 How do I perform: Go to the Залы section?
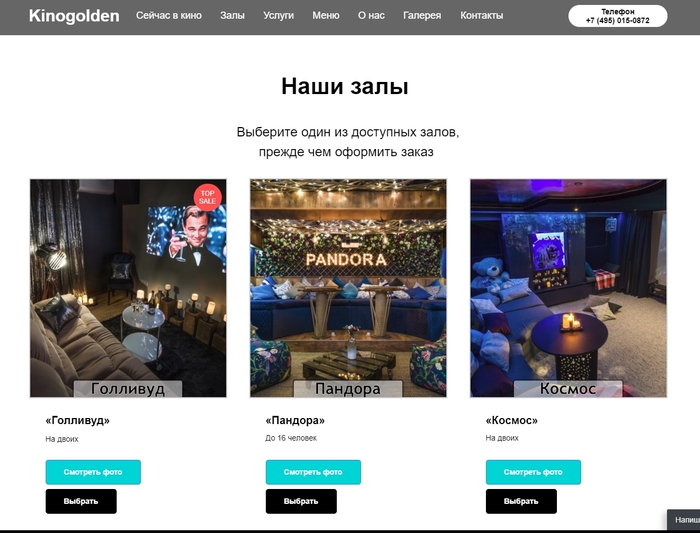point(232,16)
